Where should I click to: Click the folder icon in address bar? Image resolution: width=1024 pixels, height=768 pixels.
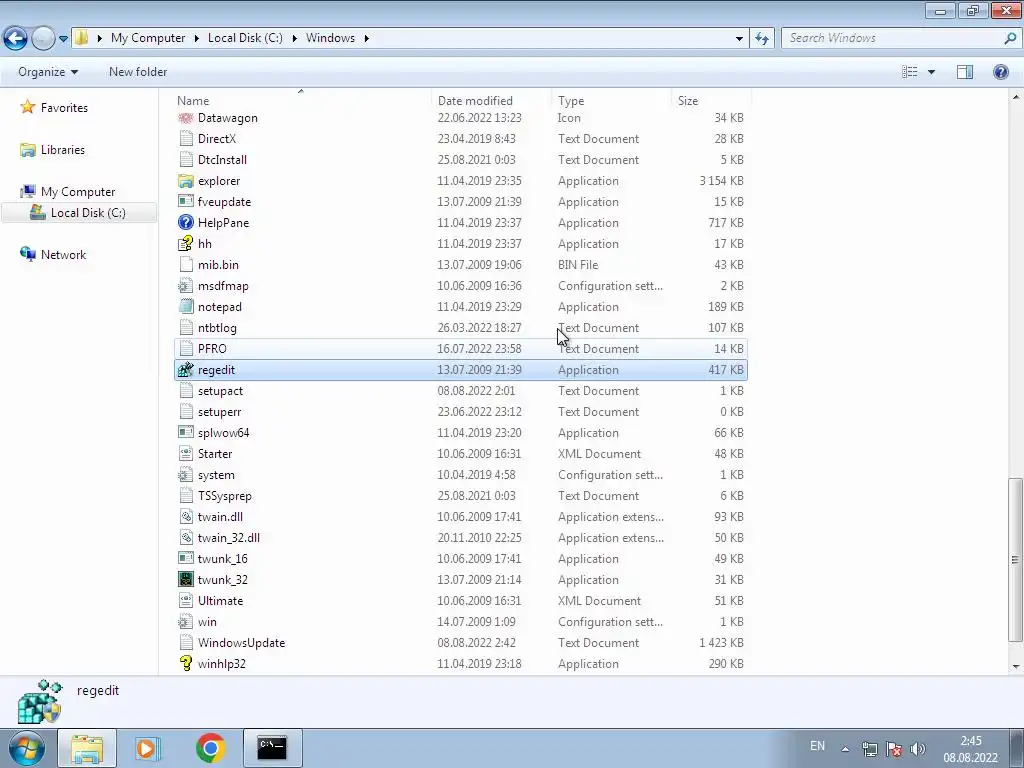[81, 37]
